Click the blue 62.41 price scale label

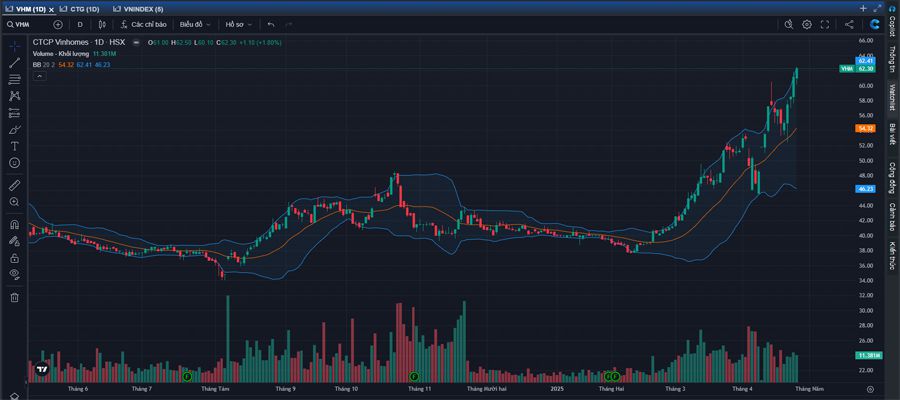[865, 61]
